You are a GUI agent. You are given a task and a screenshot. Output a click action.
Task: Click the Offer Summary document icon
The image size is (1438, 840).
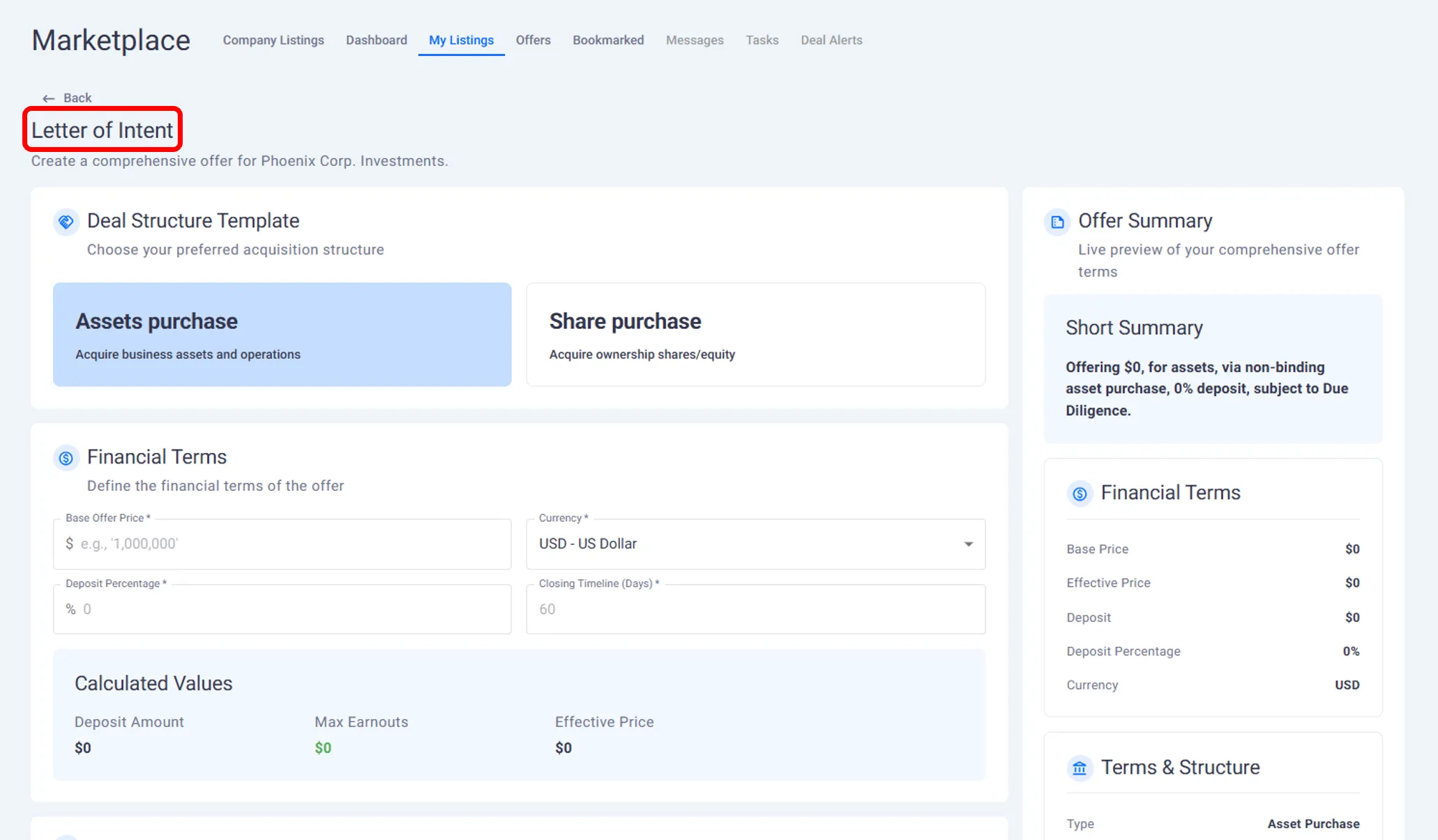[x=1057, y=222]
